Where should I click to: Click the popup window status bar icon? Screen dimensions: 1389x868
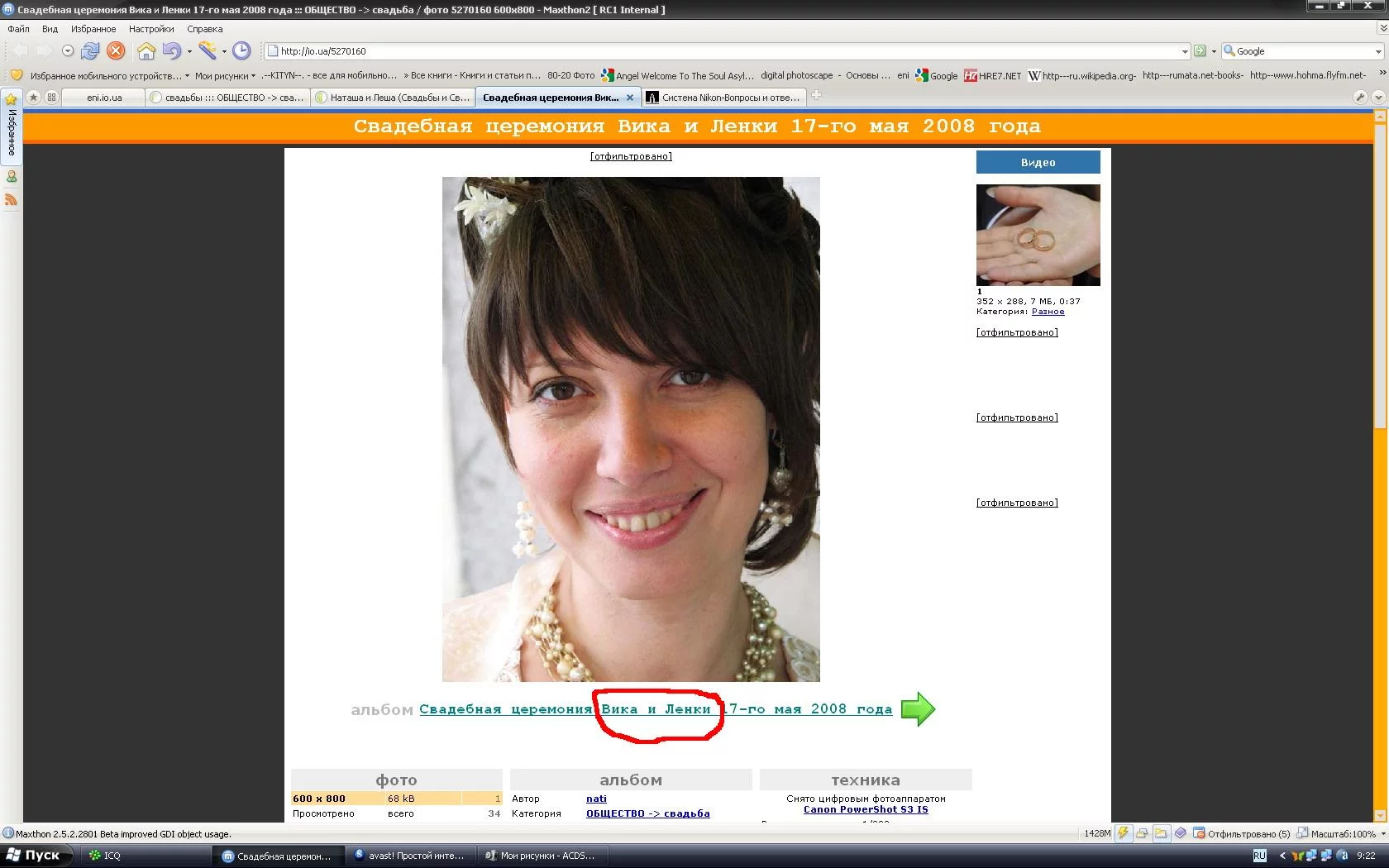(x=1142, y=833)
